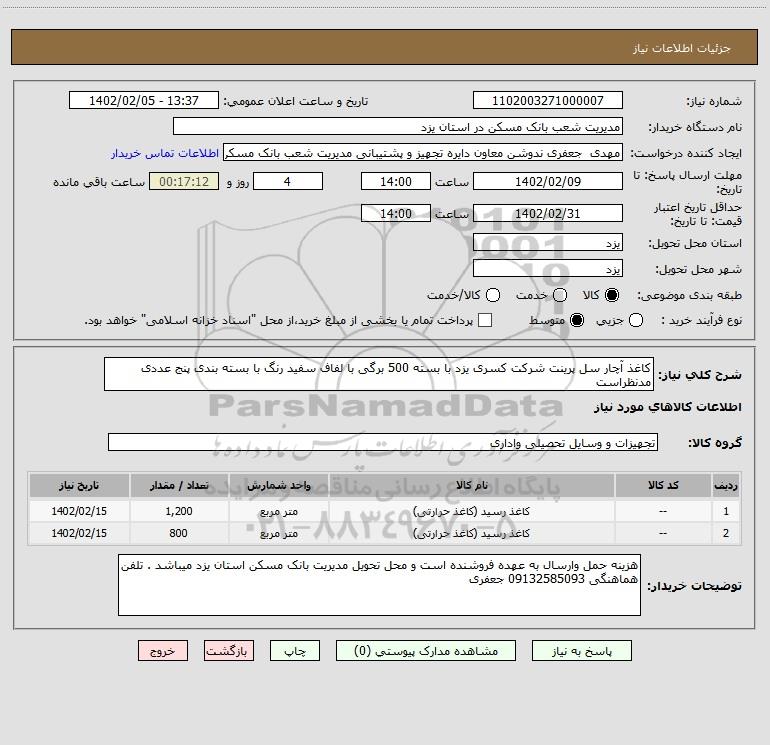Choose the متوسط purchase type radio

coord(577,320)
